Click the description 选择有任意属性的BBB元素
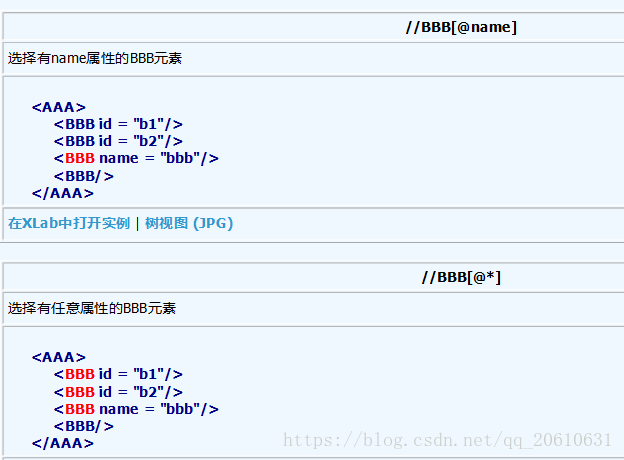 (92, 308)
